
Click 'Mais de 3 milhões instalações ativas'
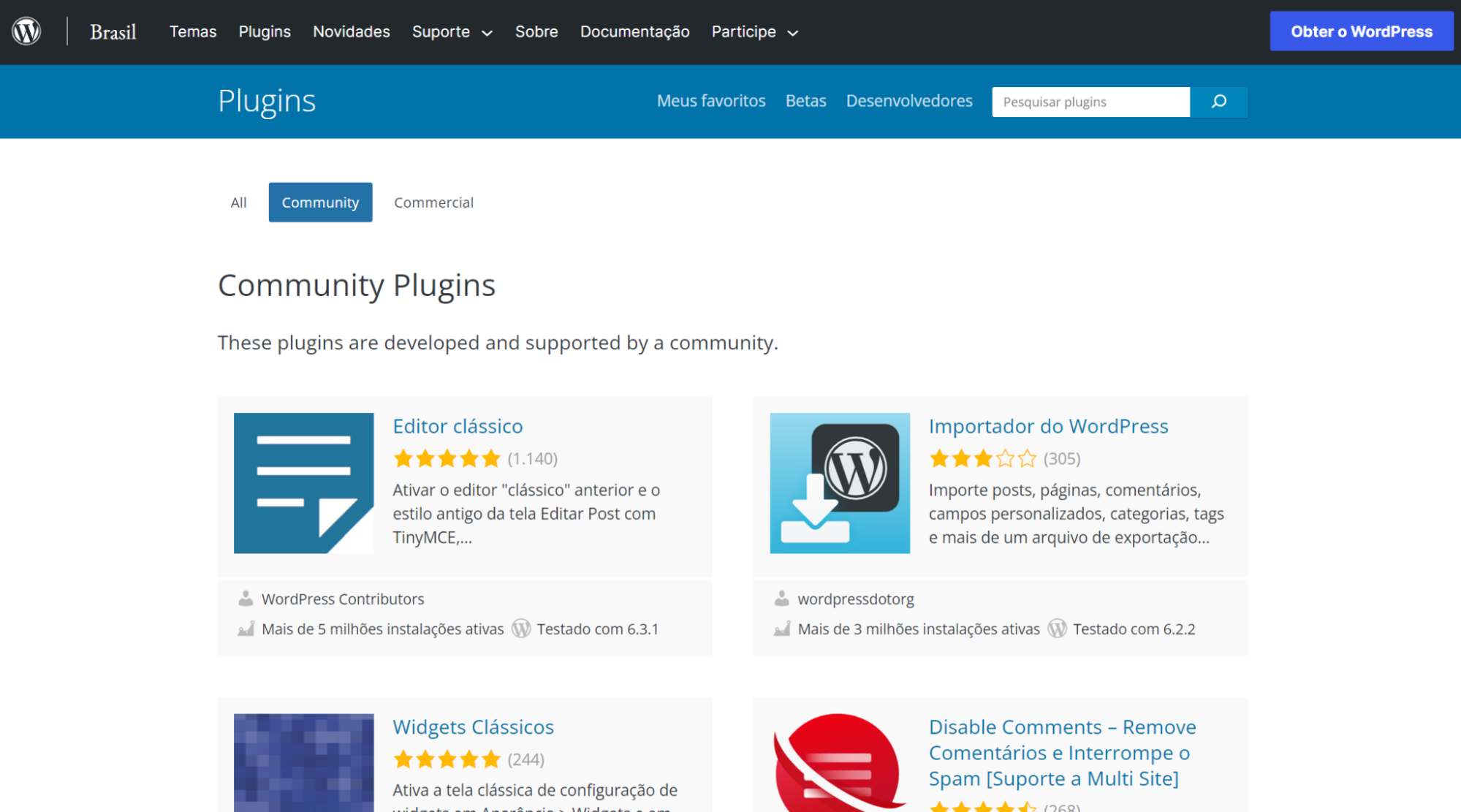pyautogui.click(x=919, y=629)
